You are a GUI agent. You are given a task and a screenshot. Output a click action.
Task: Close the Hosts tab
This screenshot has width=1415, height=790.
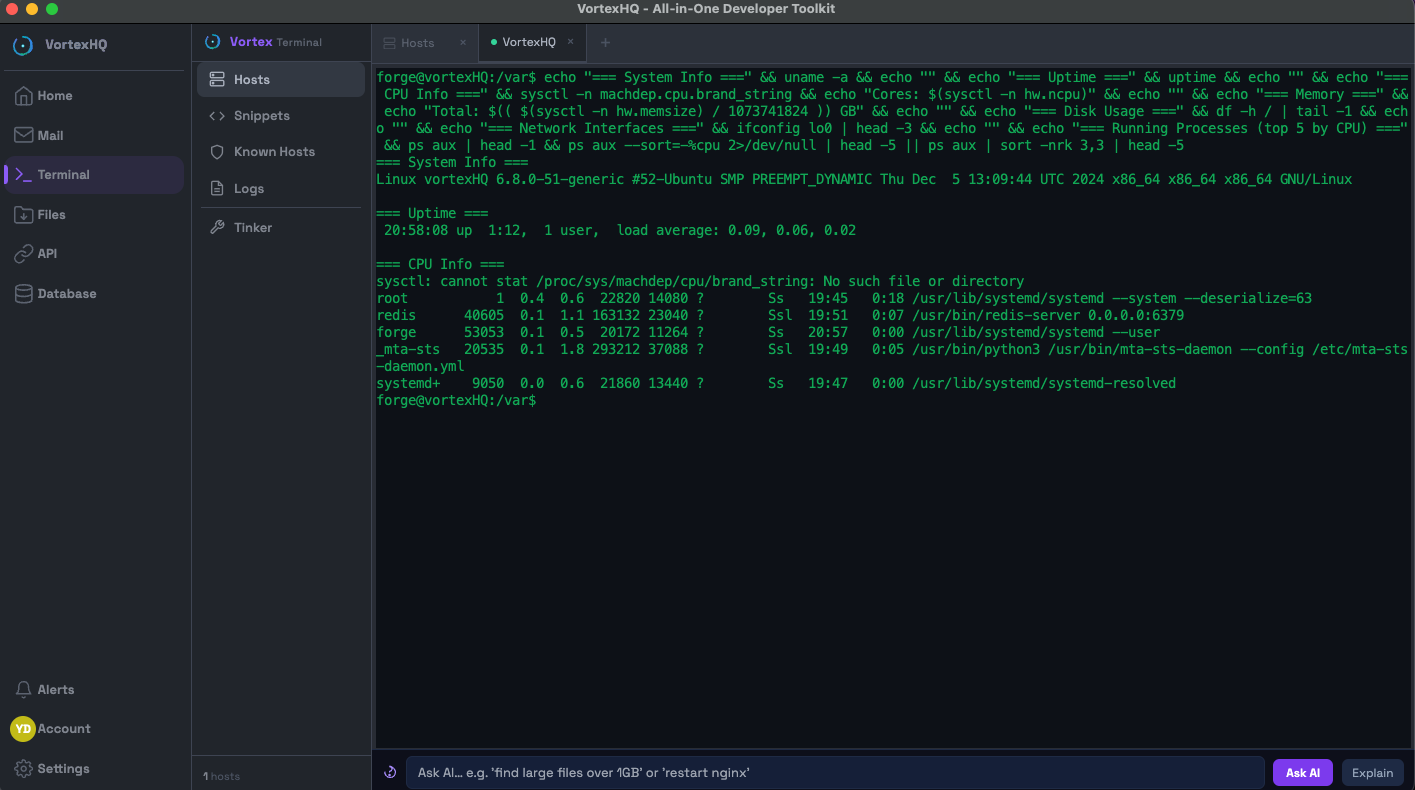point(462,43)
